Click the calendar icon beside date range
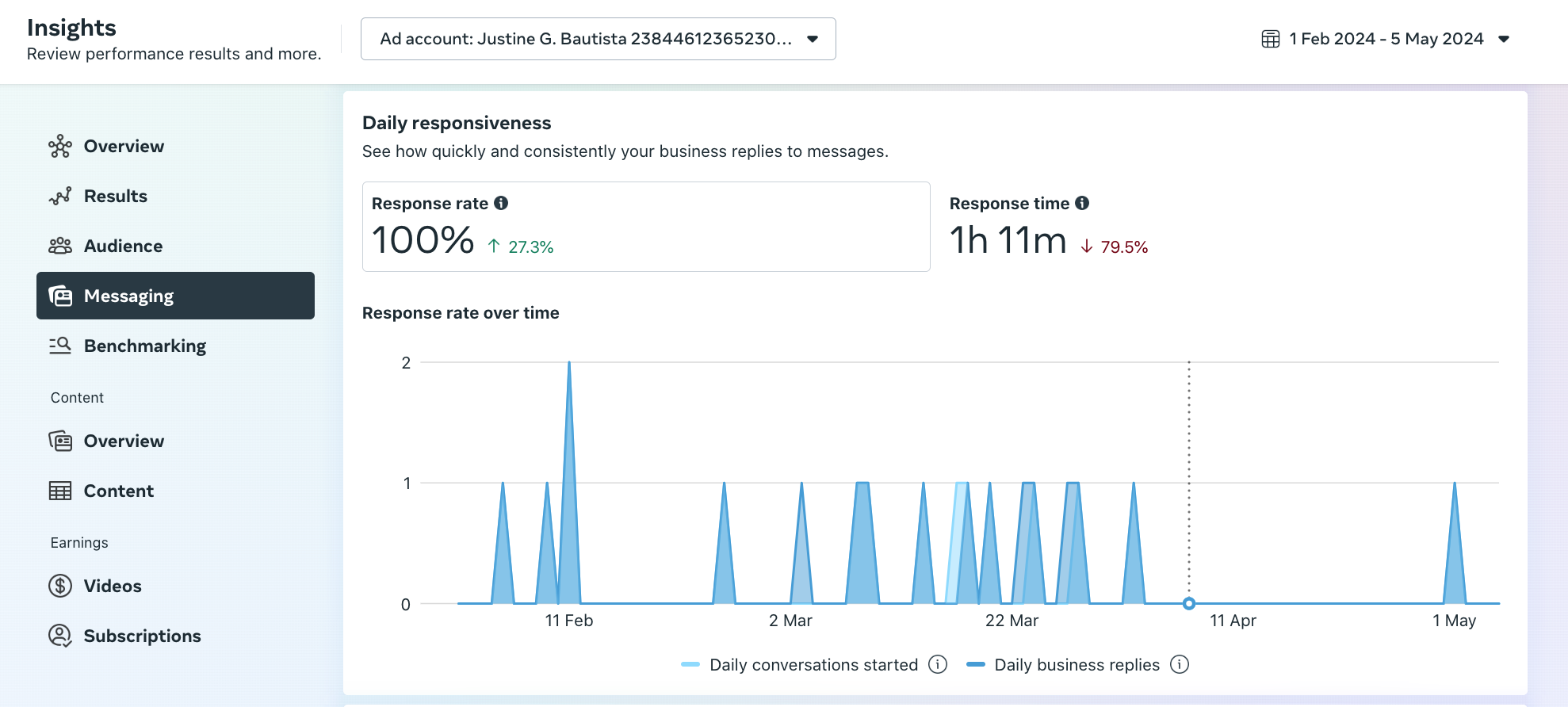Screen dimensions: 1568x707 (1270, 39)
